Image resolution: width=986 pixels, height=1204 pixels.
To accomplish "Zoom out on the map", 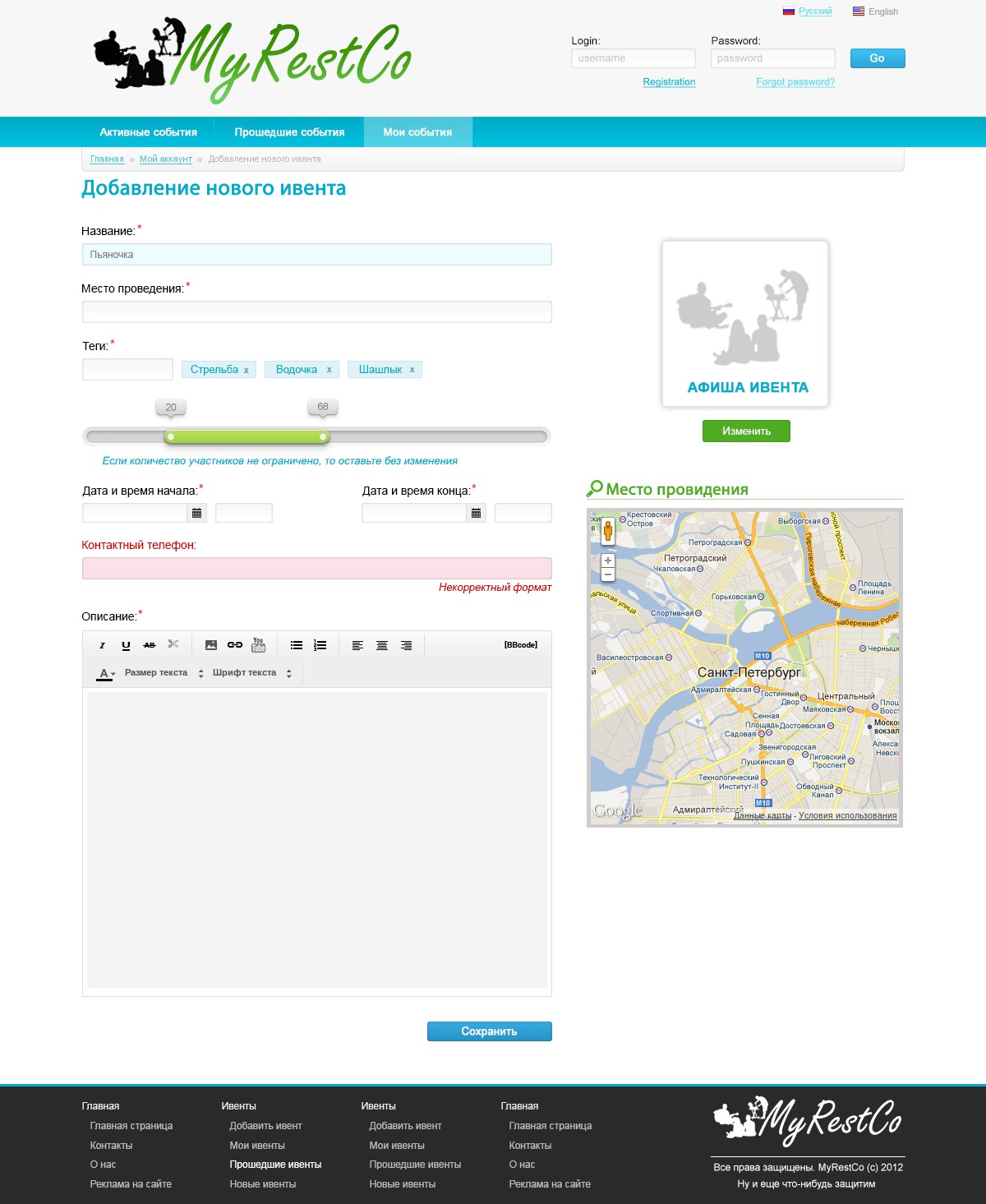I will (608, 574).
